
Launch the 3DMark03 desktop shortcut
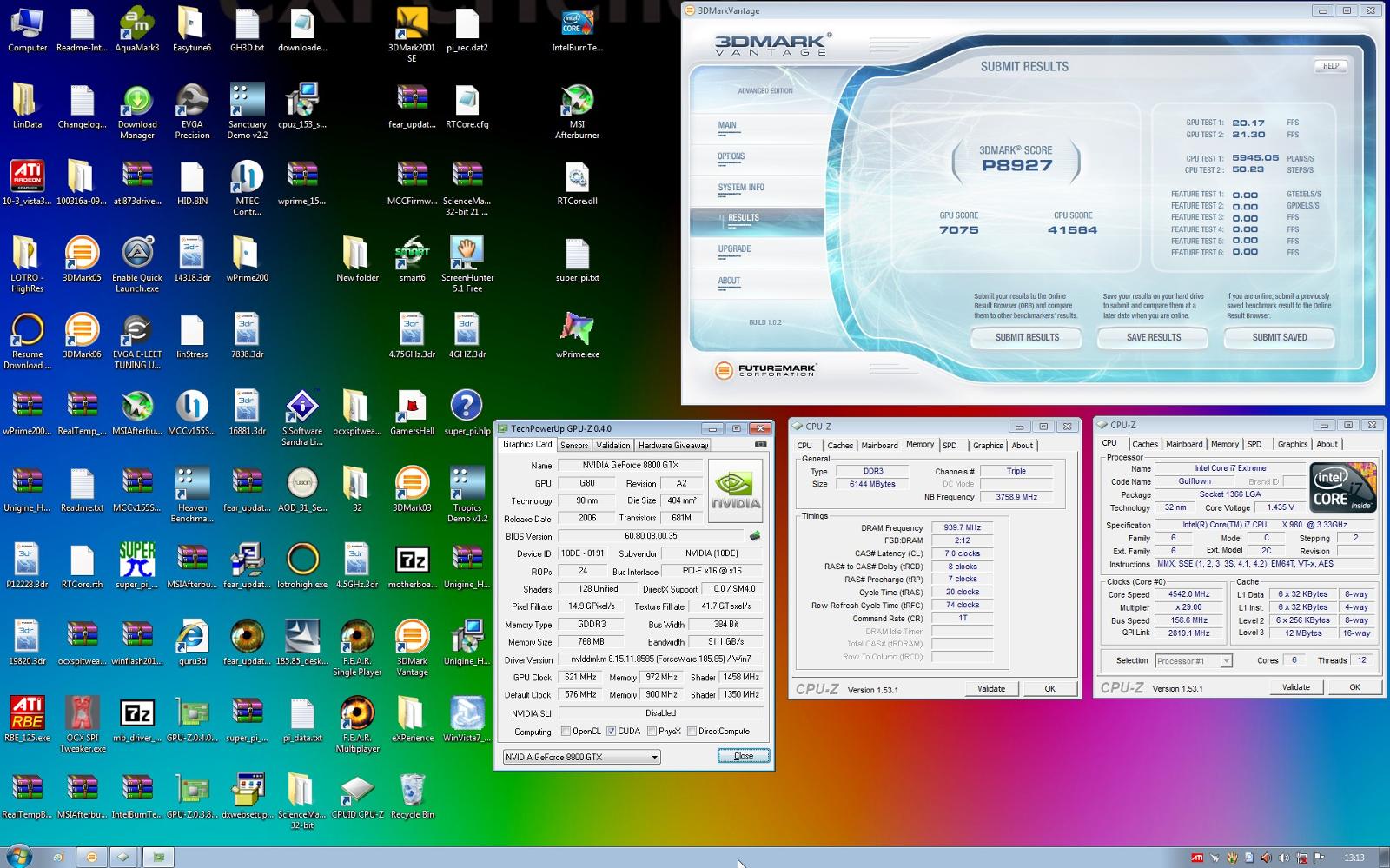[x=412, y=490]
